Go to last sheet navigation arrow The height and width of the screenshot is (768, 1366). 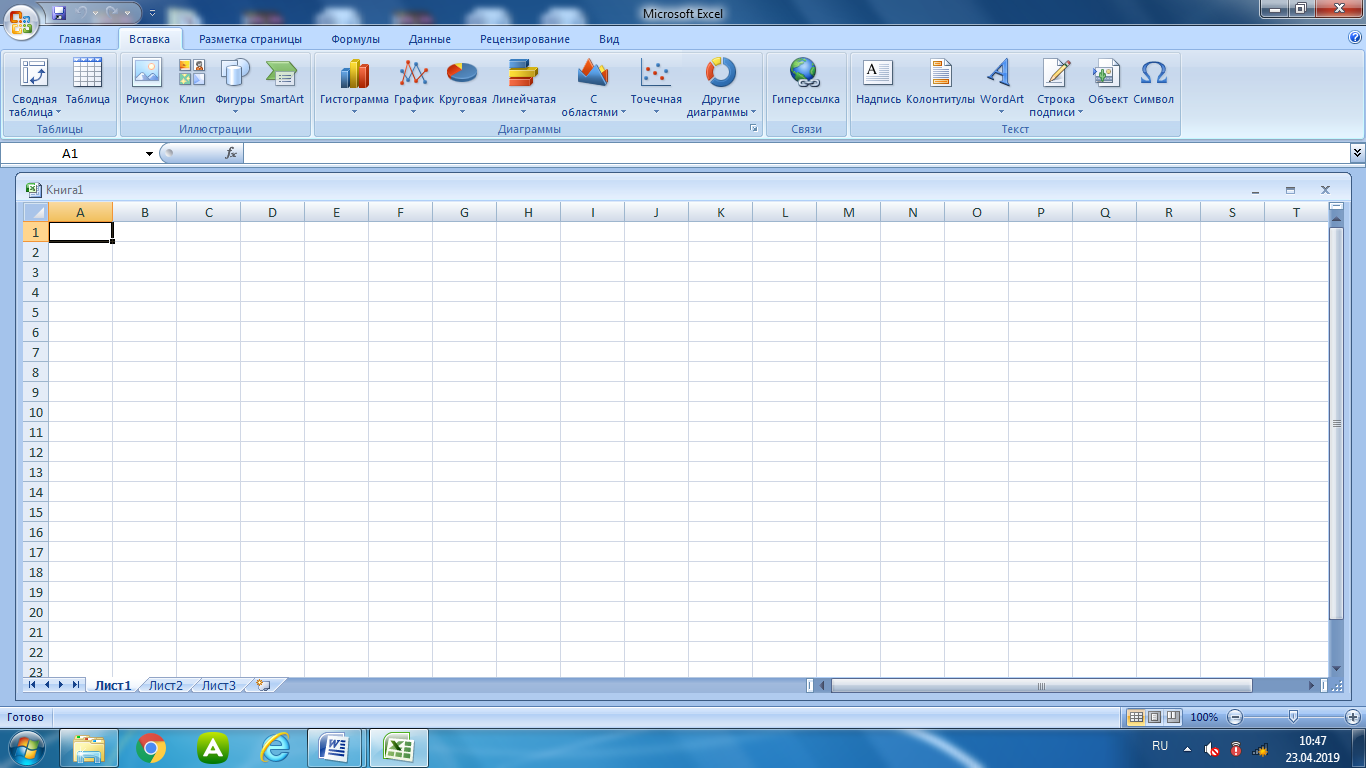[76, 685]
